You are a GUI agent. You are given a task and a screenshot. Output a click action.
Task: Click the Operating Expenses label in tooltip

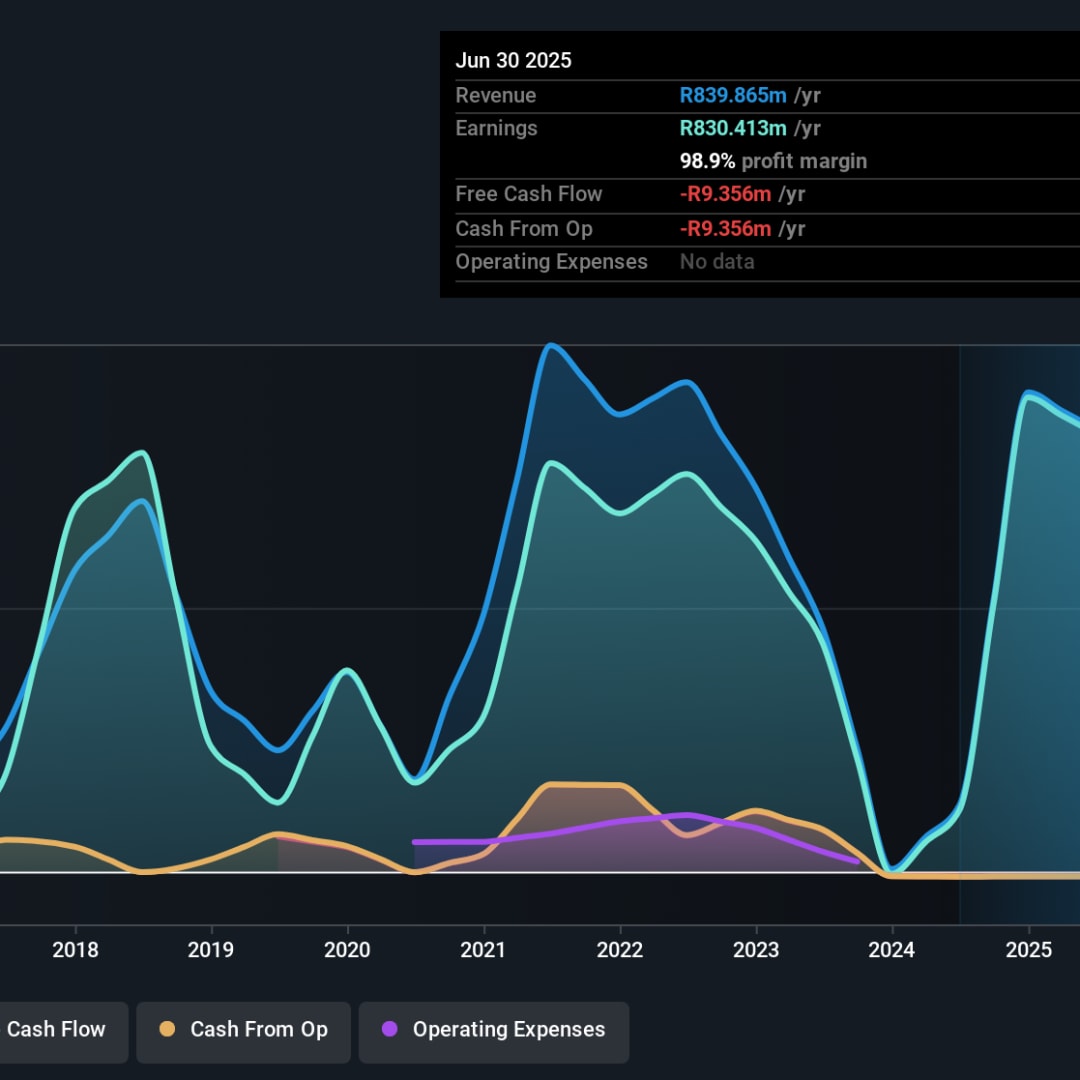[x=552, y=262]
